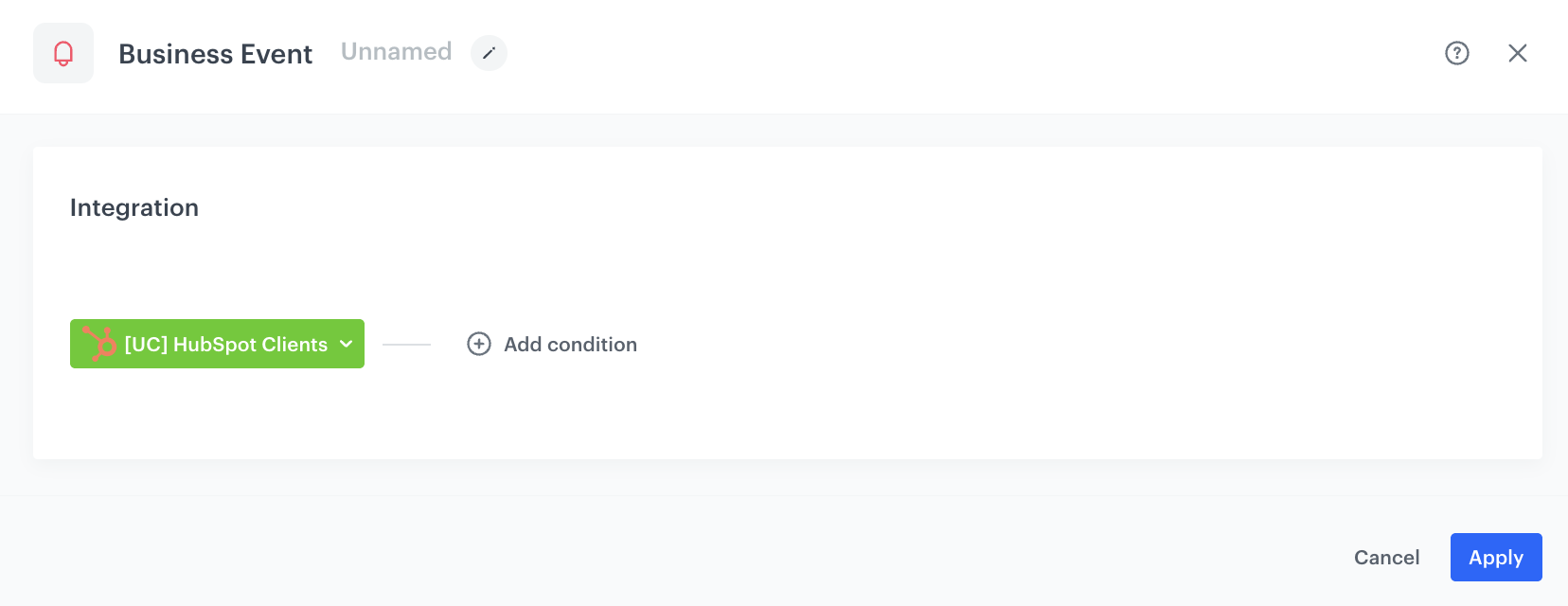Click the help icon in the top-right area

tap(1456, 54)
